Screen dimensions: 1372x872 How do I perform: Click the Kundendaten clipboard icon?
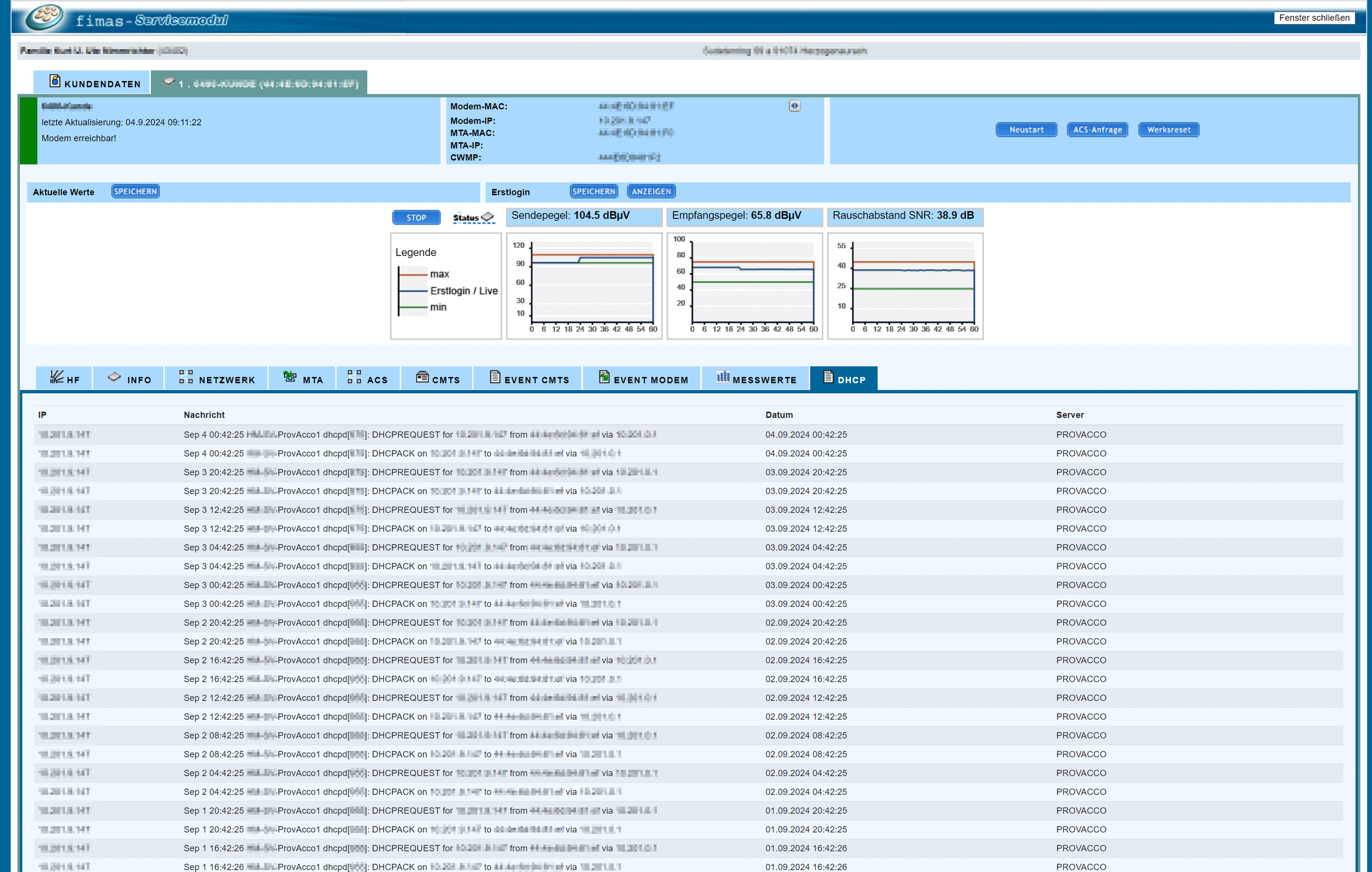pos(55,81)
